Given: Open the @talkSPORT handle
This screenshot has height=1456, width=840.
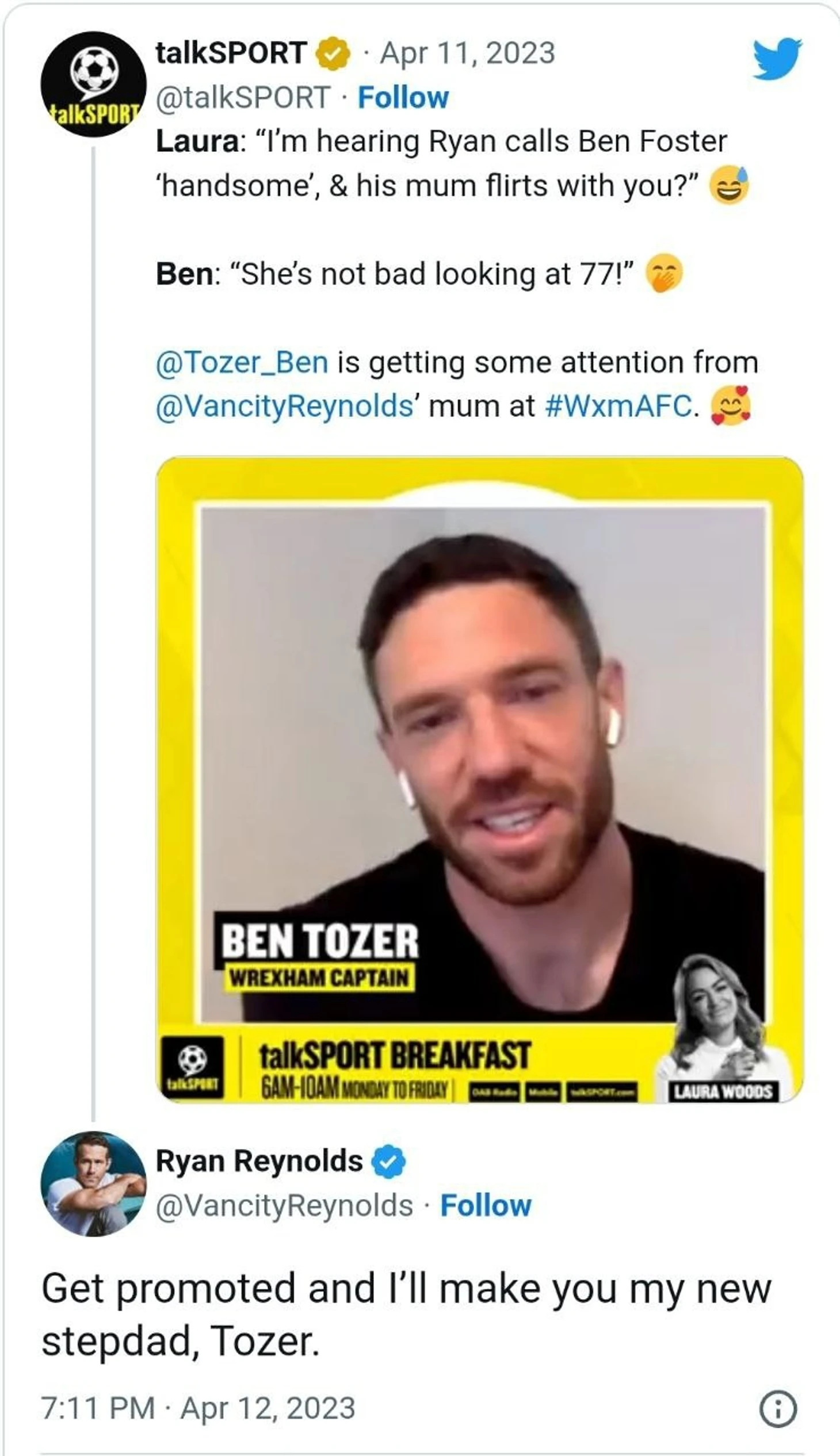Looking at the screenshot, I should coord(243,97).
